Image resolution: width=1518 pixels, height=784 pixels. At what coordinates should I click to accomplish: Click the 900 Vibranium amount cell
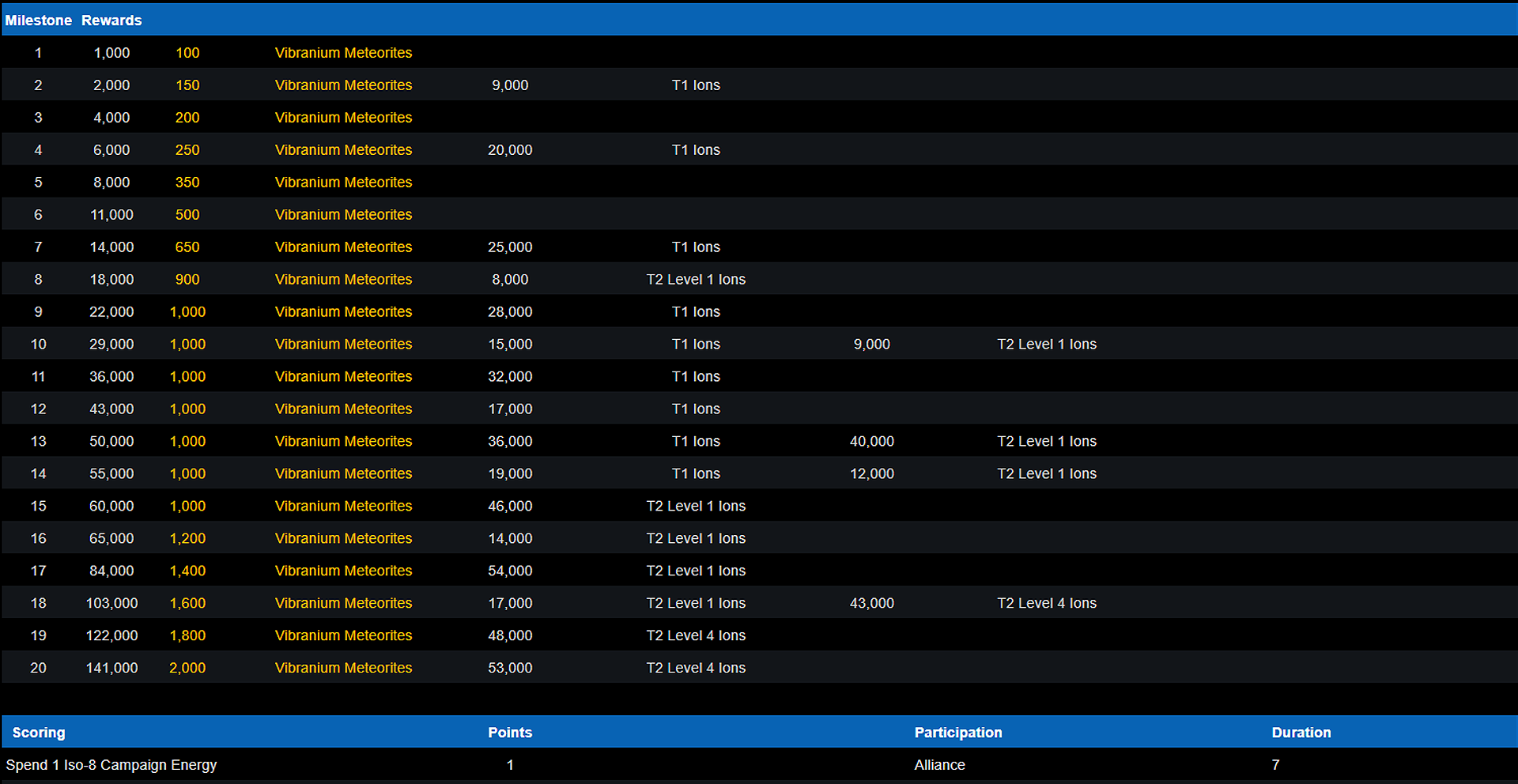(x=187, y=280)
